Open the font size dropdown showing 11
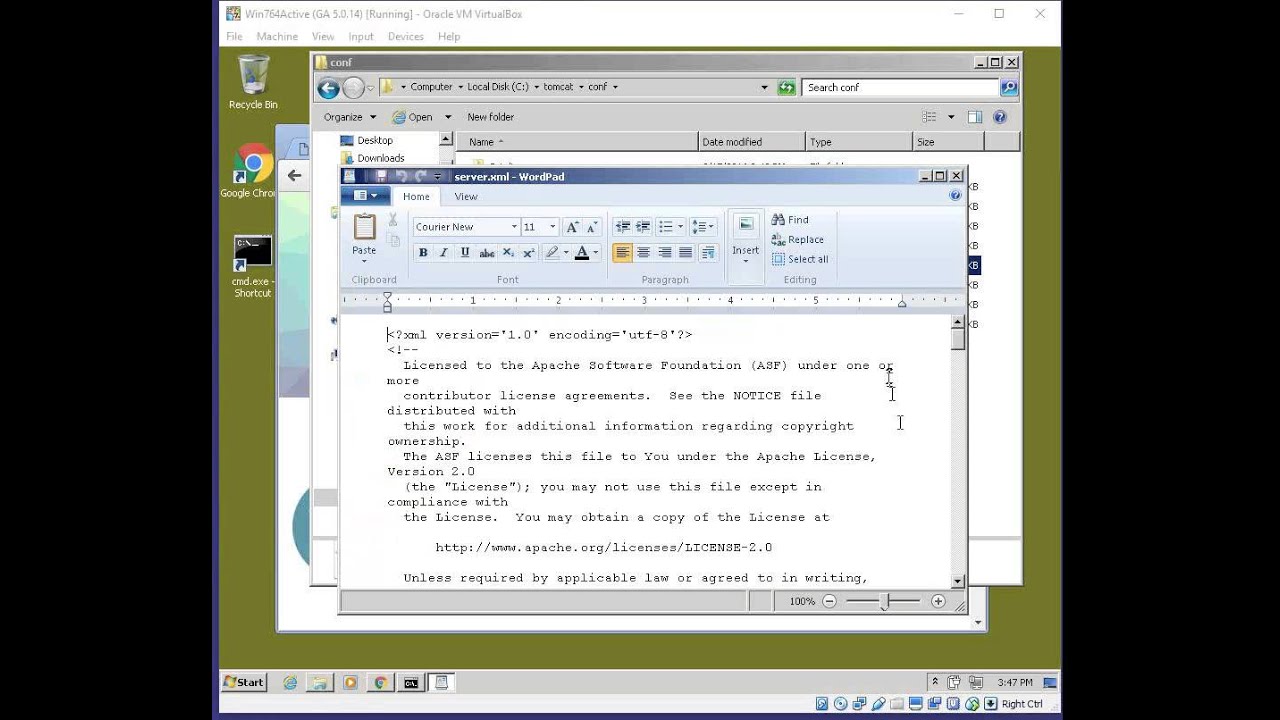1280x720 pixels. [552, 227]
